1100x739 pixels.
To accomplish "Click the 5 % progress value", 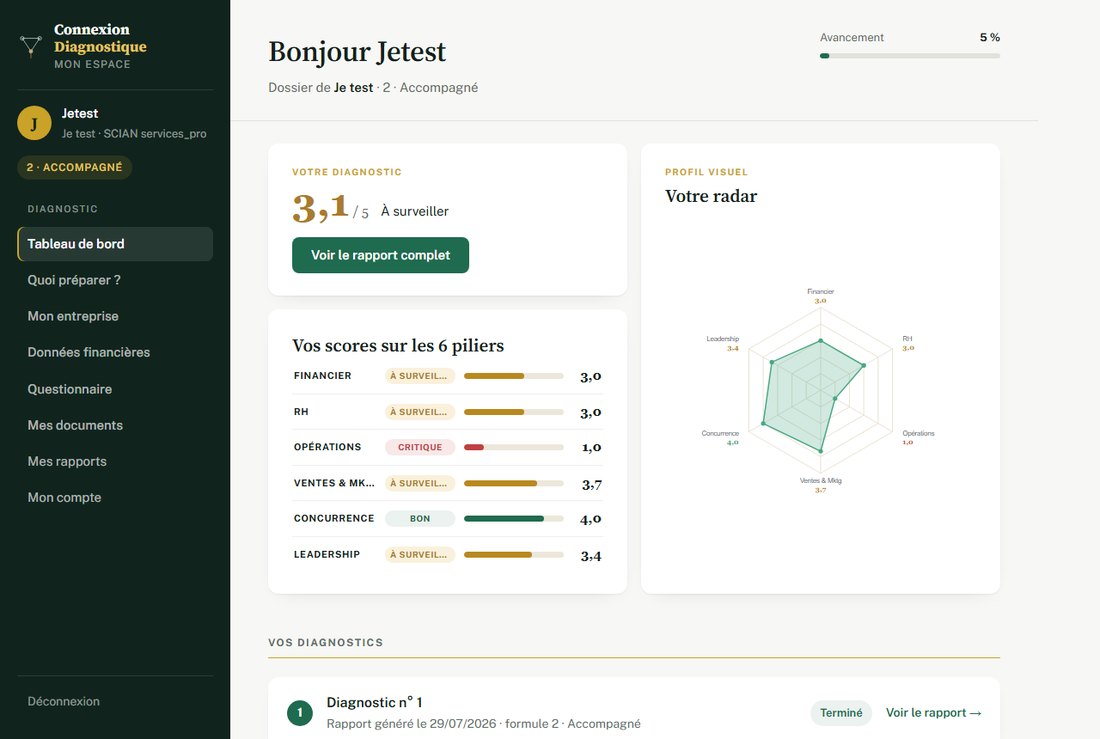I will [990, 37].
